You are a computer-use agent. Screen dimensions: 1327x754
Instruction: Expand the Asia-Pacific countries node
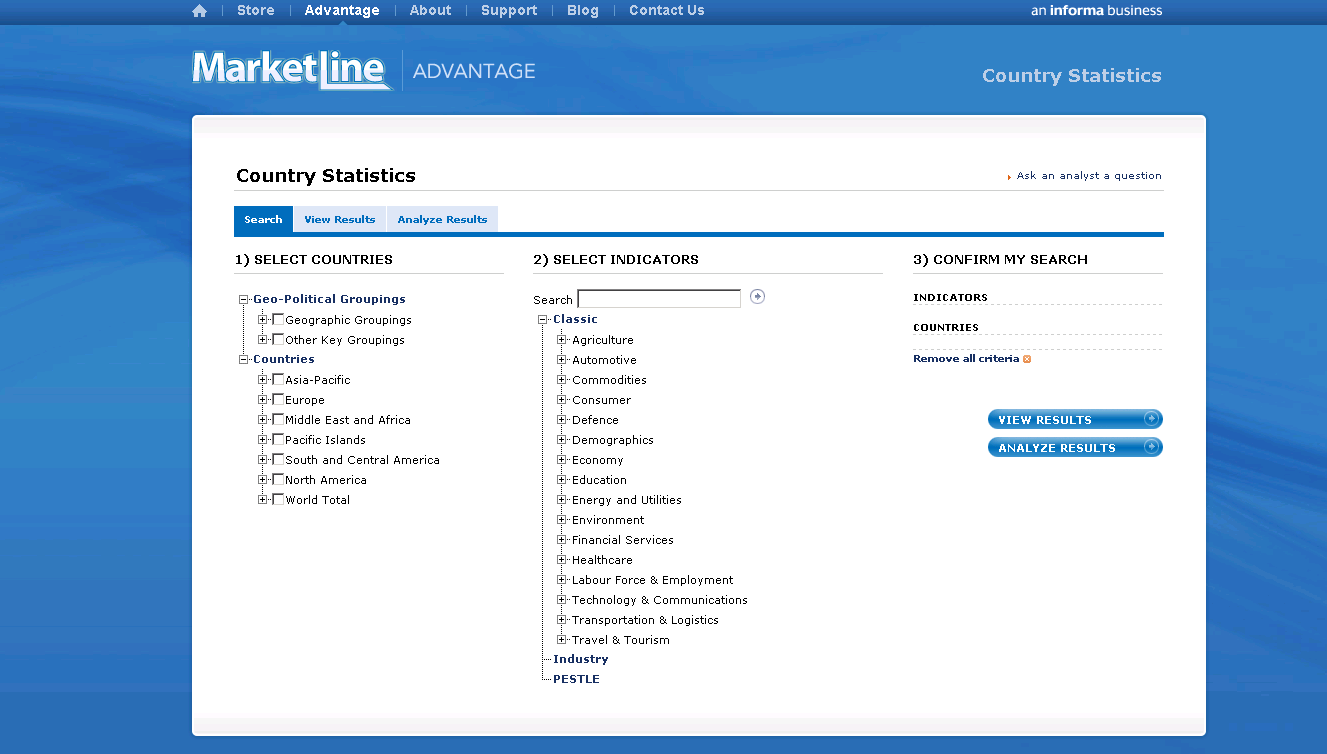point(263,379)
